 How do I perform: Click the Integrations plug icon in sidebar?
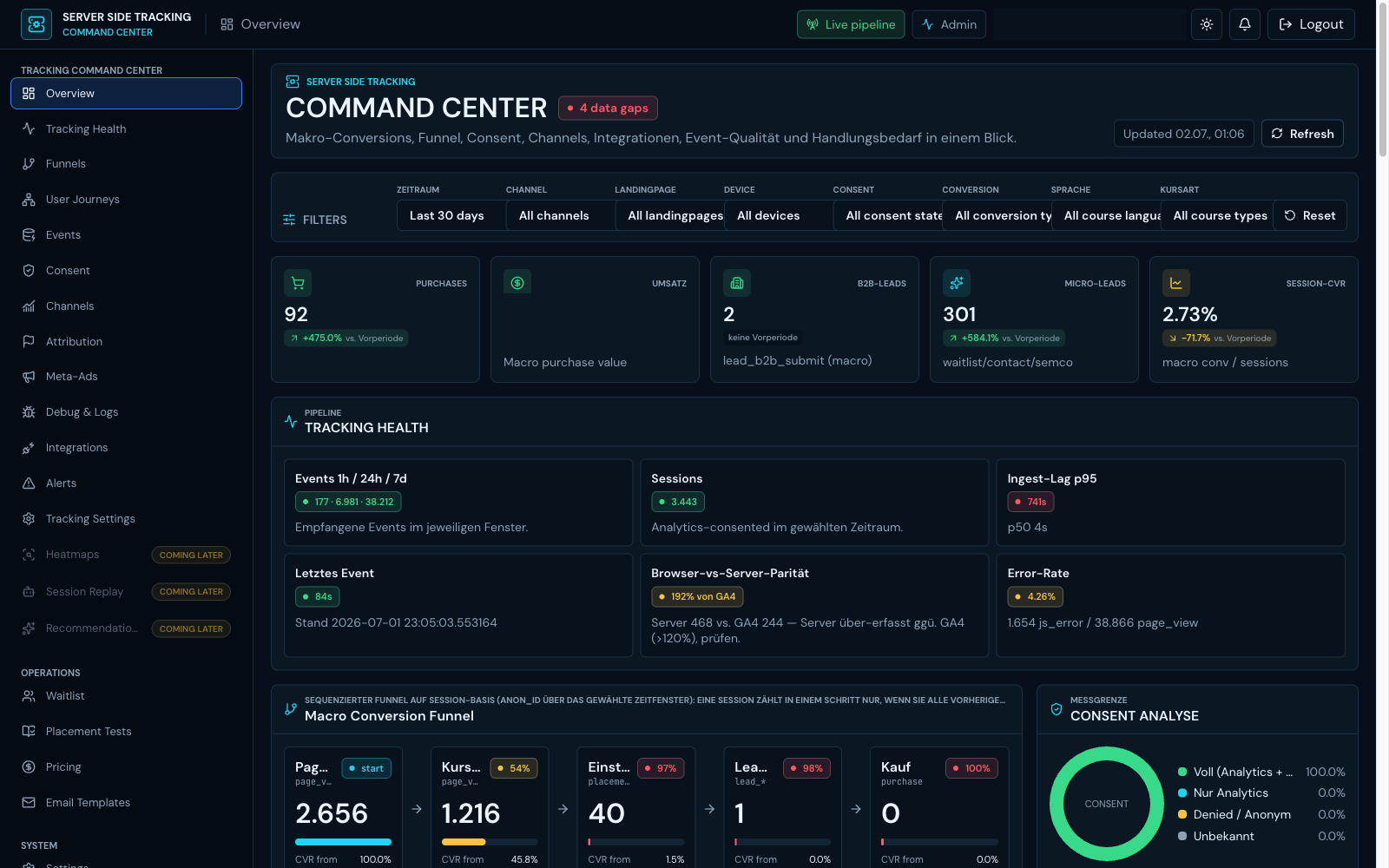pos(29,448)
